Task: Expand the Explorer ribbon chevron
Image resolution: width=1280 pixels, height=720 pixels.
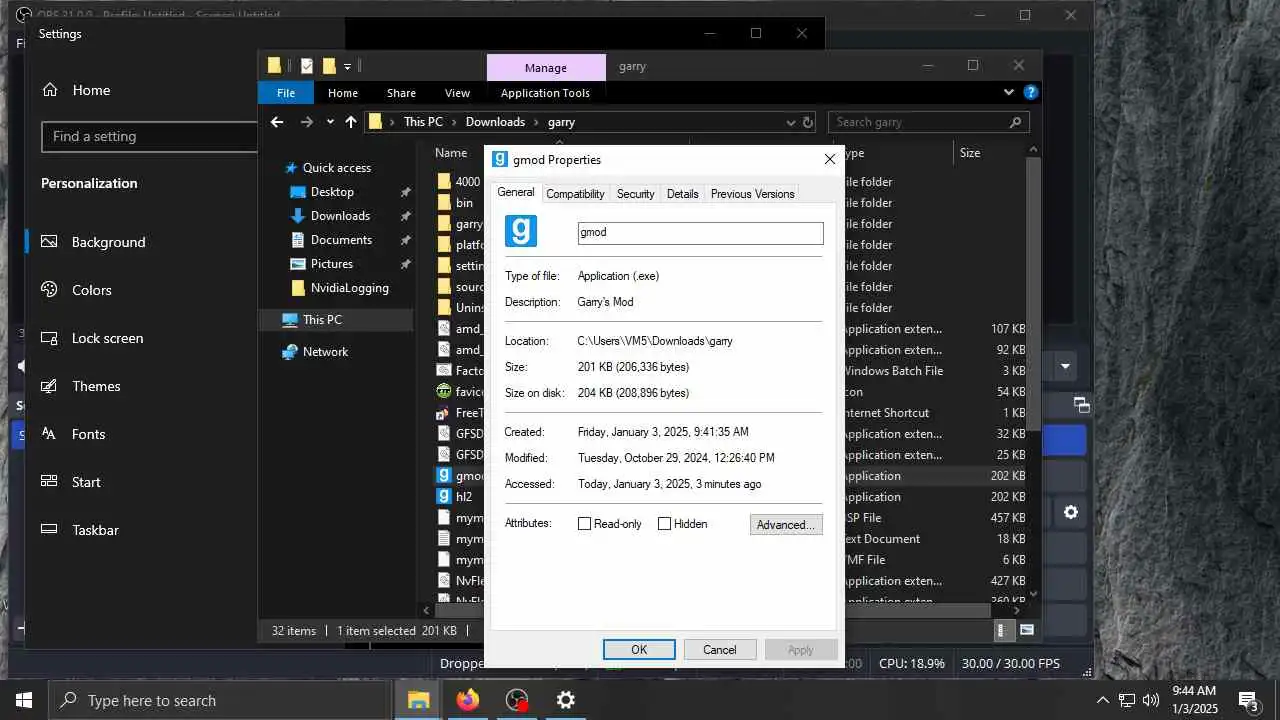Action: click(x=1008, y=92)
